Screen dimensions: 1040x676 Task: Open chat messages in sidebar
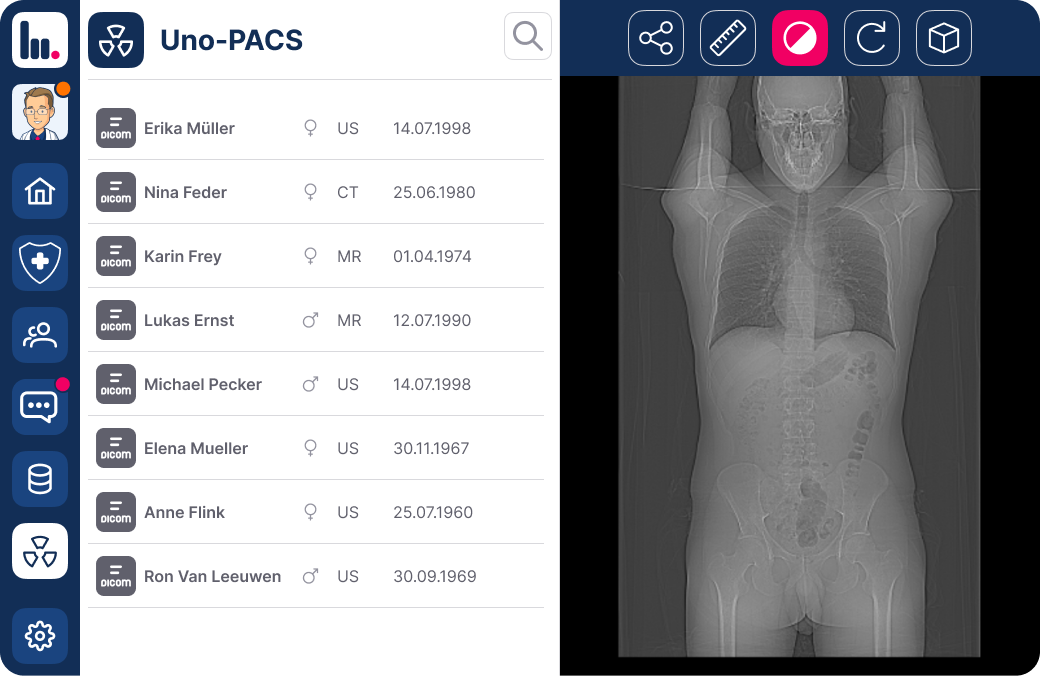pyautogui.click(x=40, y=407)
